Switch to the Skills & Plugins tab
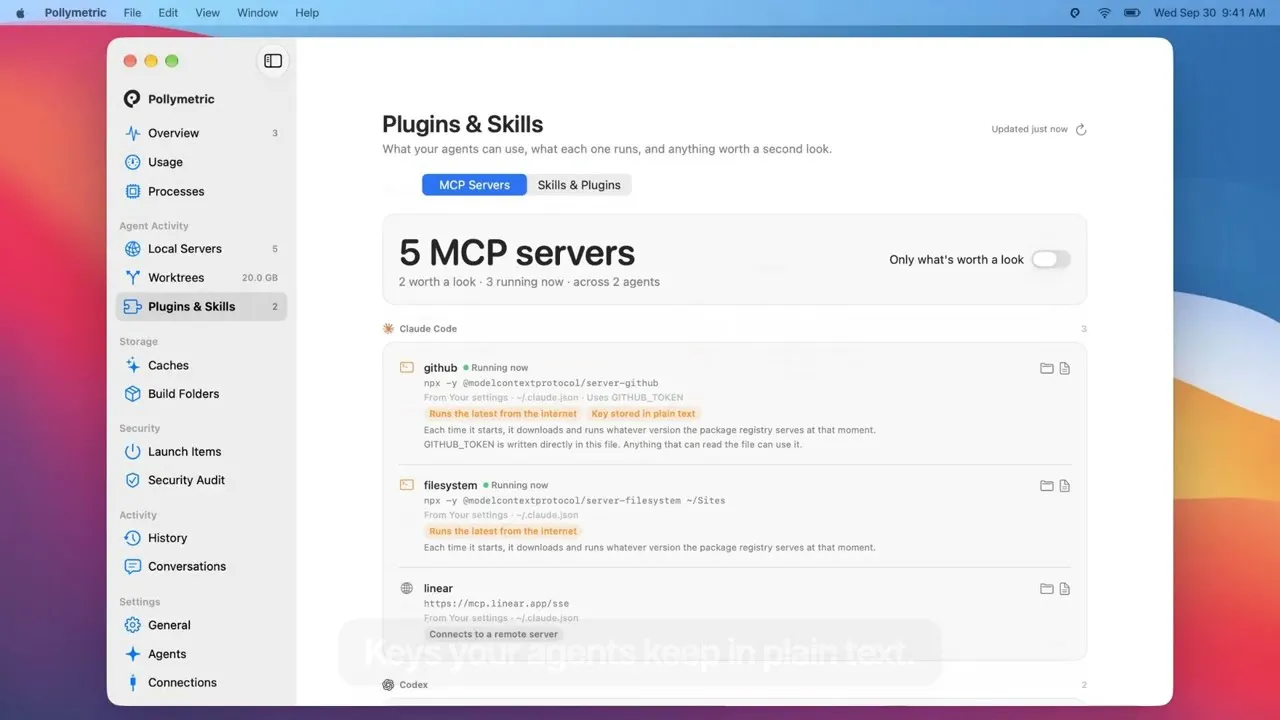The width and height of the screenshot is (1280, 720). coord(579,185)
